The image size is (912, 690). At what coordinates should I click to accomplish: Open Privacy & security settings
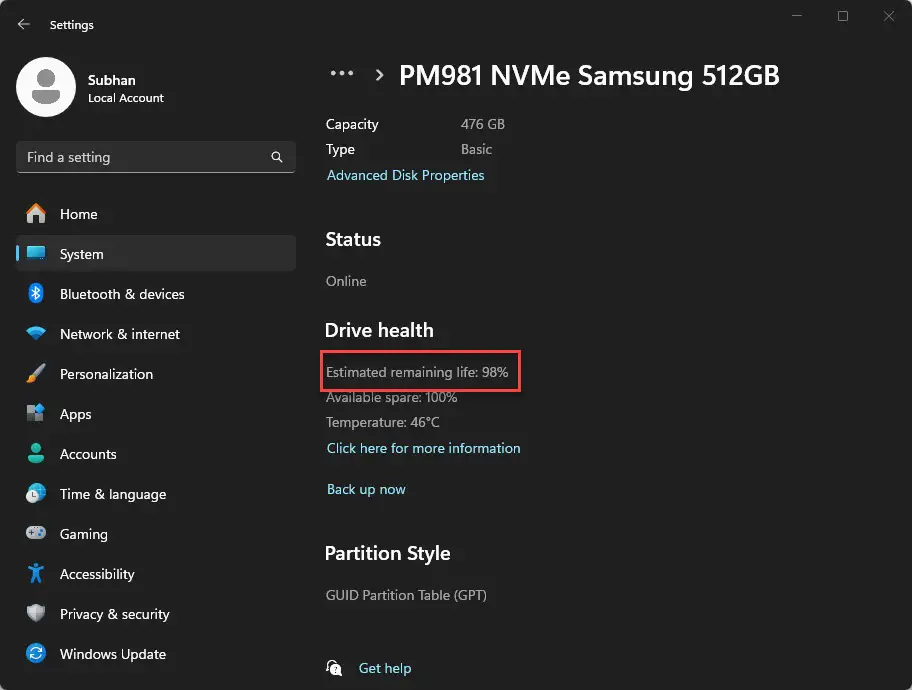click(115, 614)
